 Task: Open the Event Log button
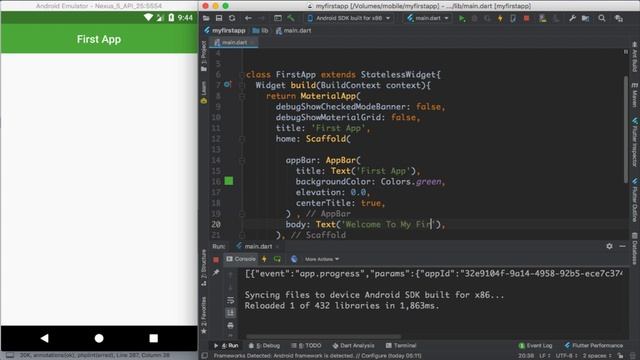(x=535, y=346)
